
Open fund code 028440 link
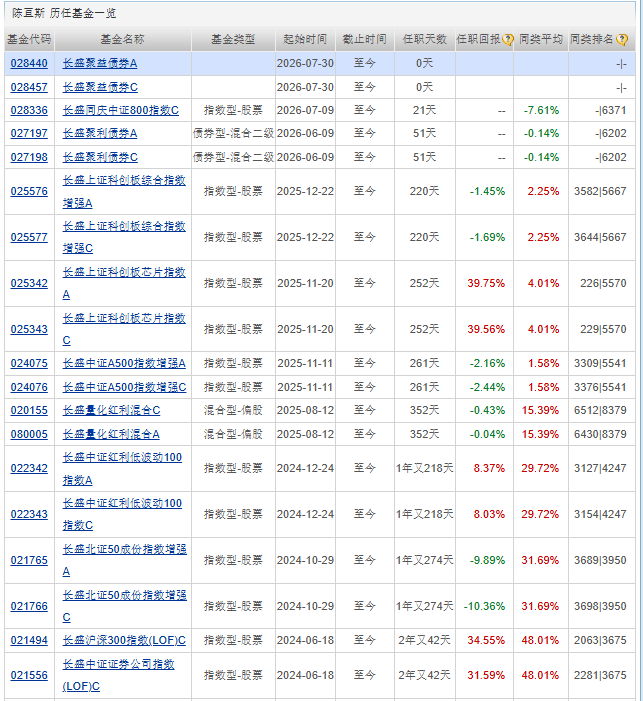29,63
